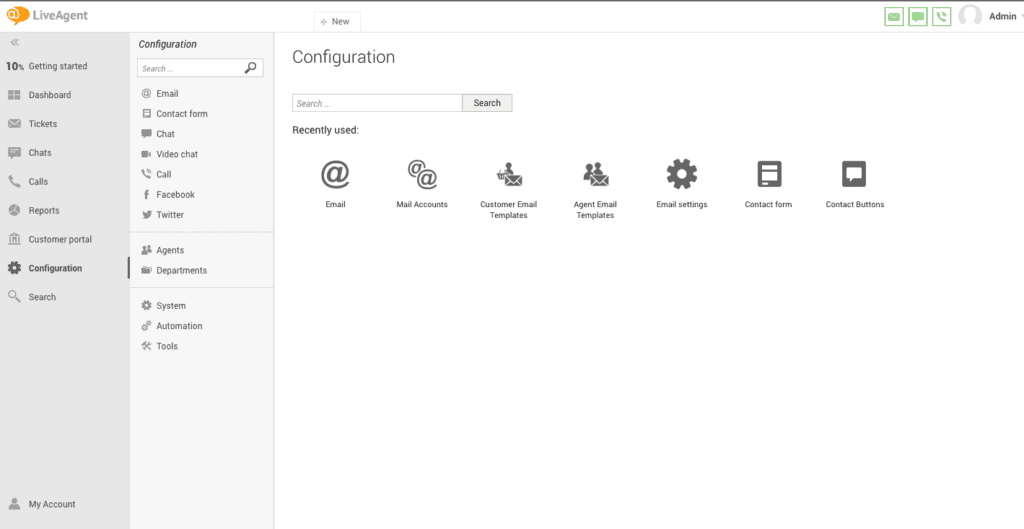
Task: Go to Tickets in main navigation
Action: click(42, 124)
